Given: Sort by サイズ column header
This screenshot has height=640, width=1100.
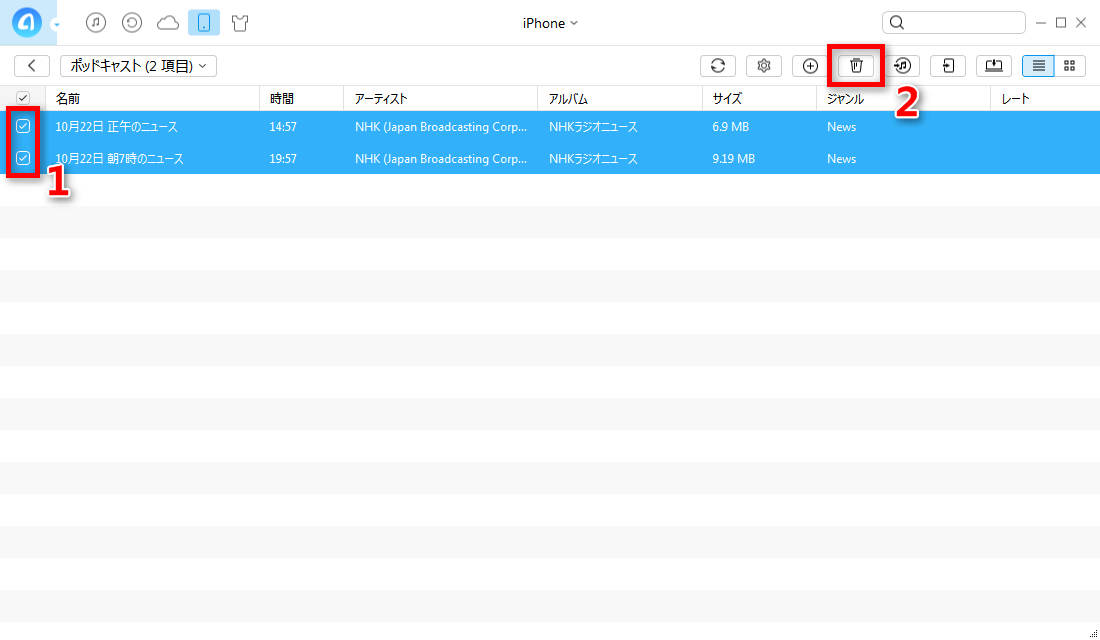Looking at the screenshot, I should click(759, 98).
